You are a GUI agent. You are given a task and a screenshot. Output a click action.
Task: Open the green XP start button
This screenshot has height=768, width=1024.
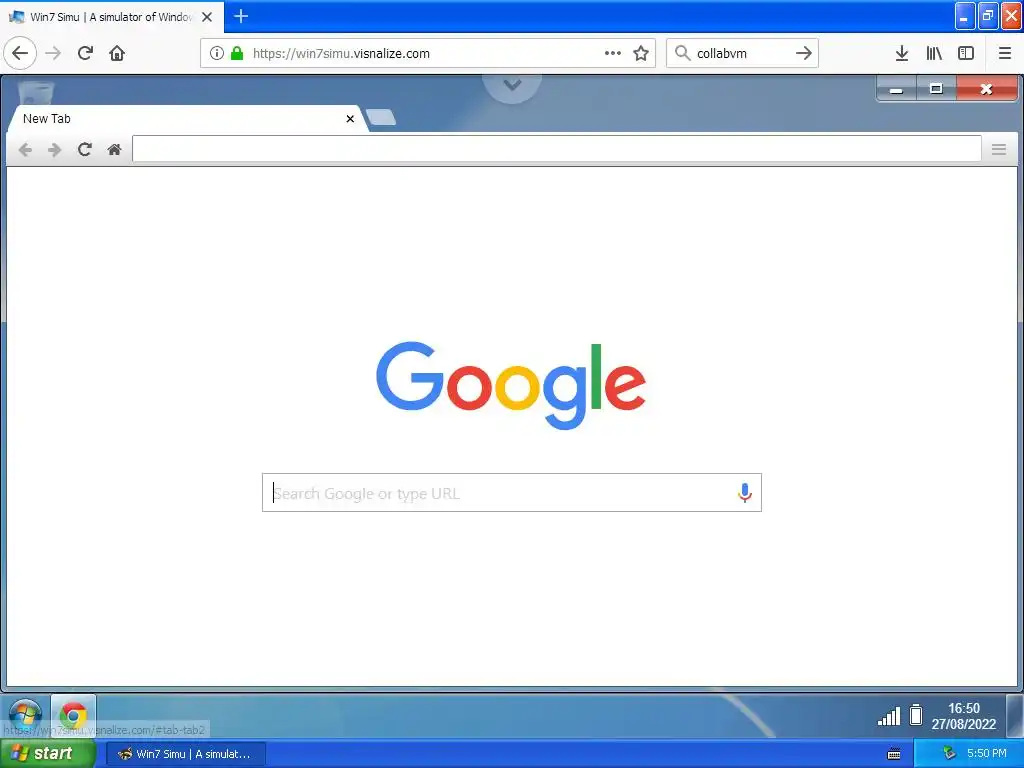coord(48,754)
